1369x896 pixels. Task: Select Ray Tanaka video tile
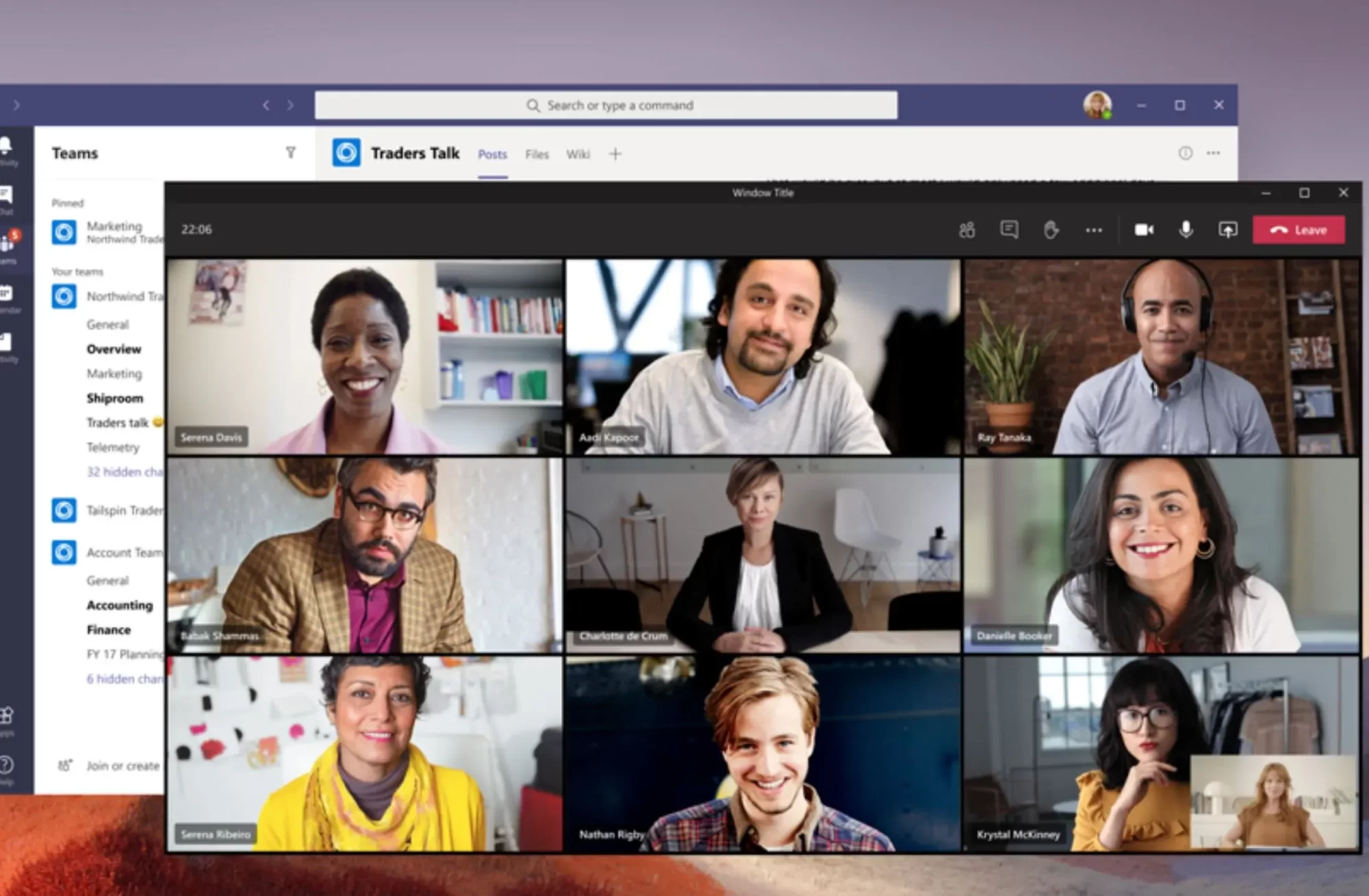(x=1162, y=357)
